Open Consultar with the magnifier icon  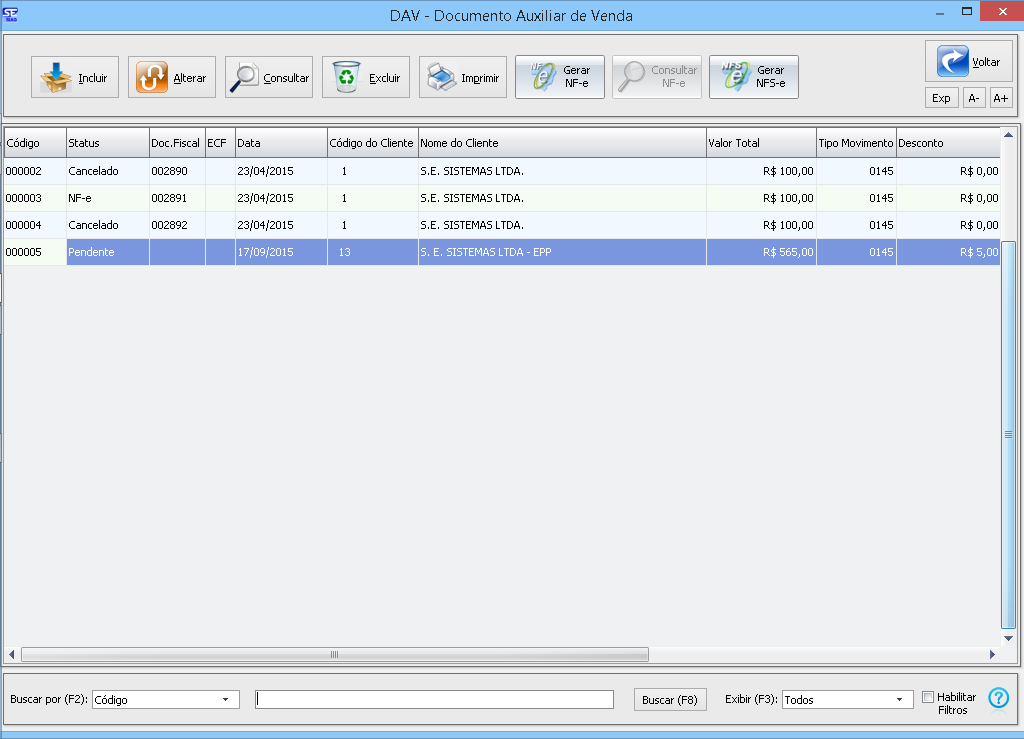244,77
